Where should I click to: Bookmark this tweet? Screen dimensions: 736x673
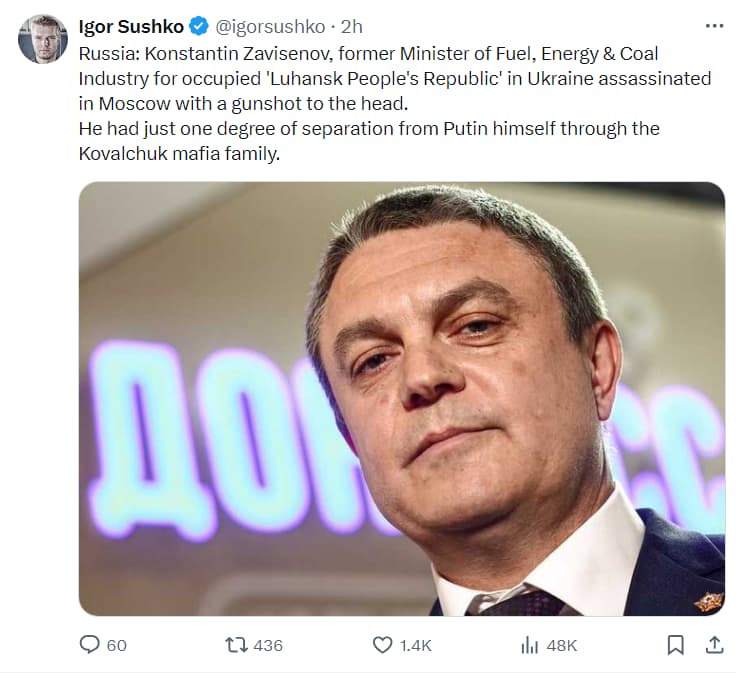tap(675, 645)
